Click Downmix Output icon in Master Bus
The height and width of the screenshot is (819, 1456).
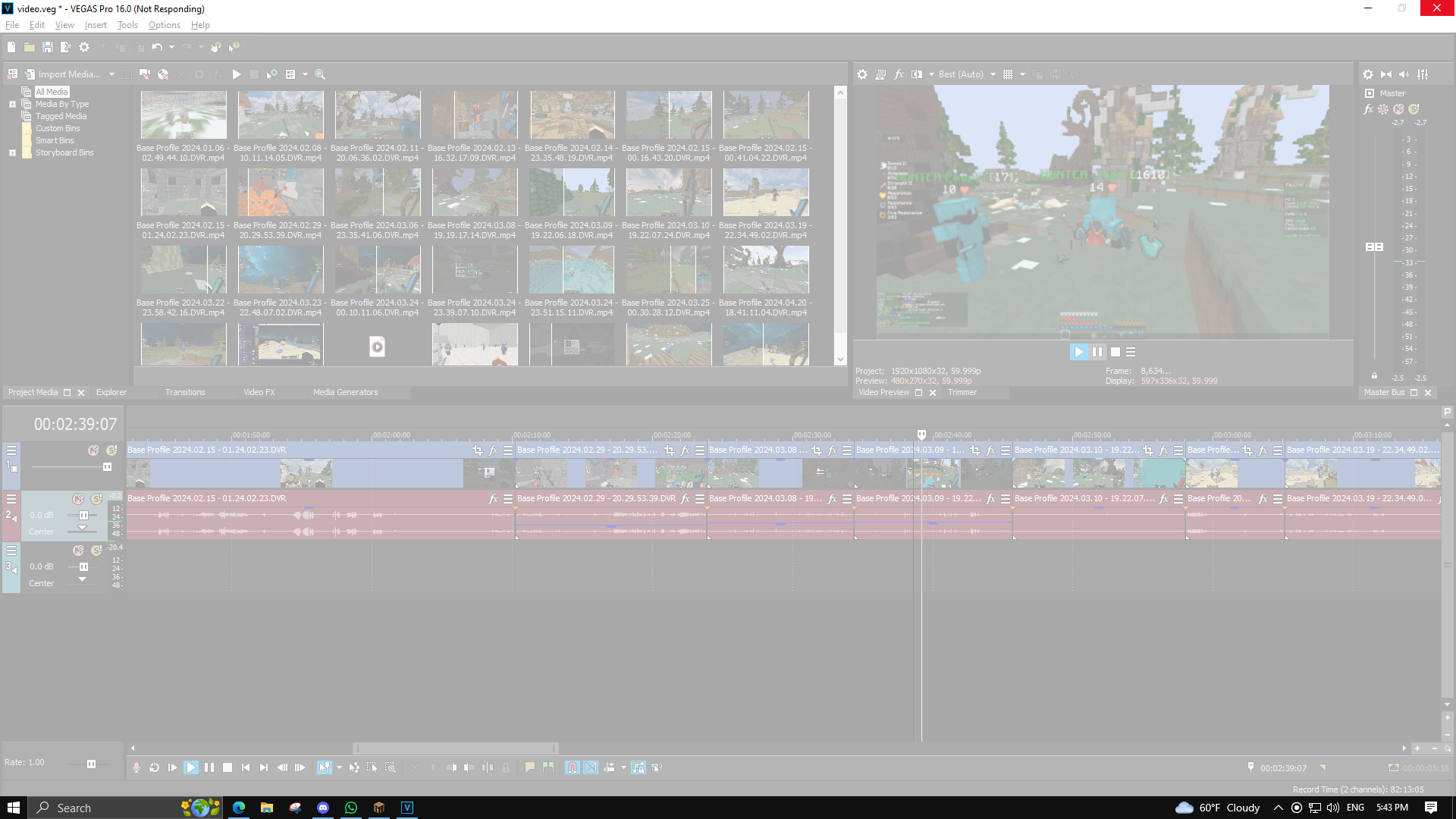click(1386, 74)
